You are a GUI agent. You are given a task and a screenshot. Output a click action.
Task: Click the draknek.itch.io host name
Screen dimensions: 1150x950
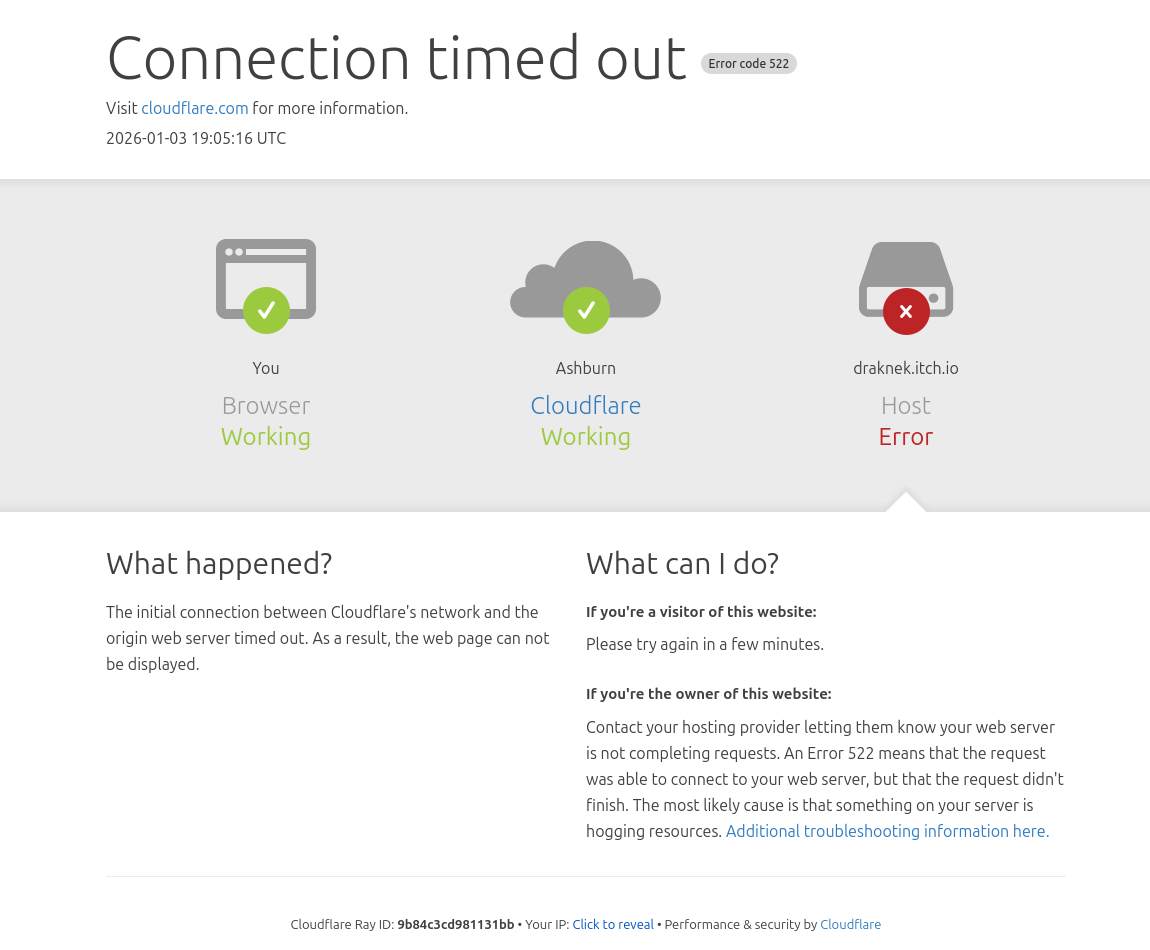(x=905, y=368)
